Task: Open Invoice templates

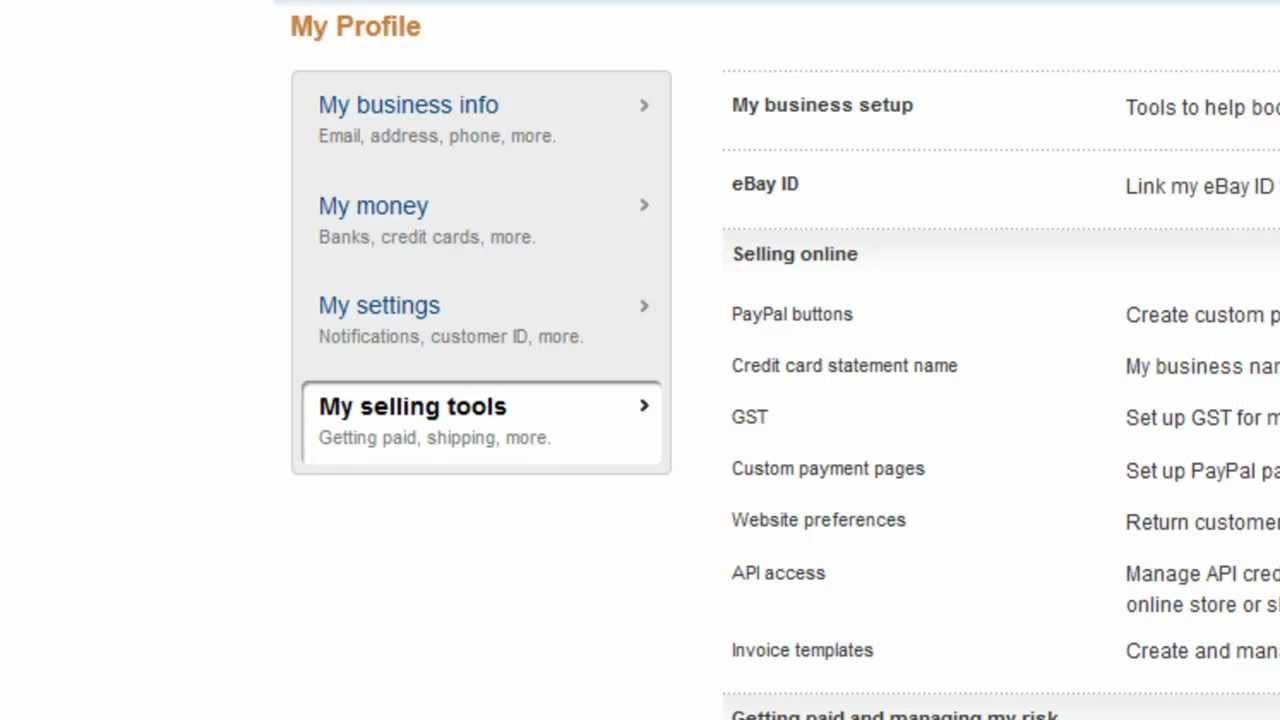Action: (802, 650)
